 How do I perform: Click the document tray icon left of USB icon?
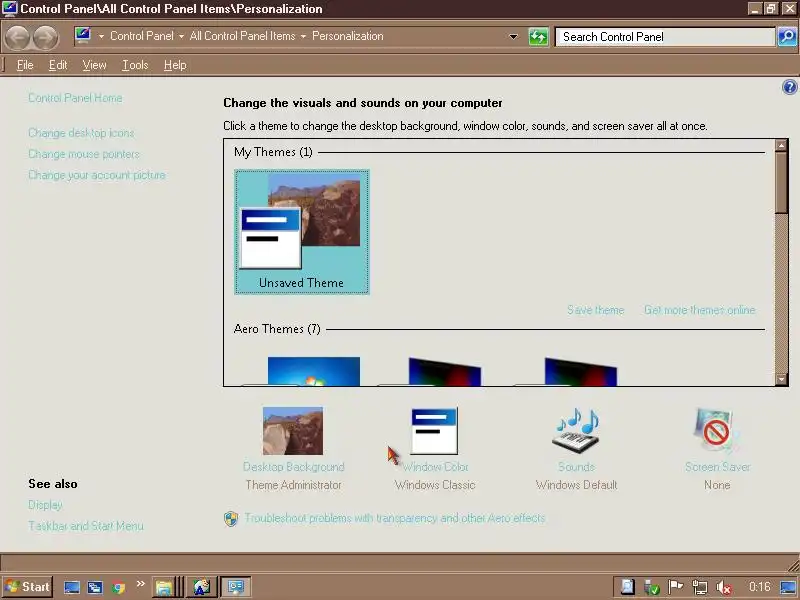click(628, 587)
